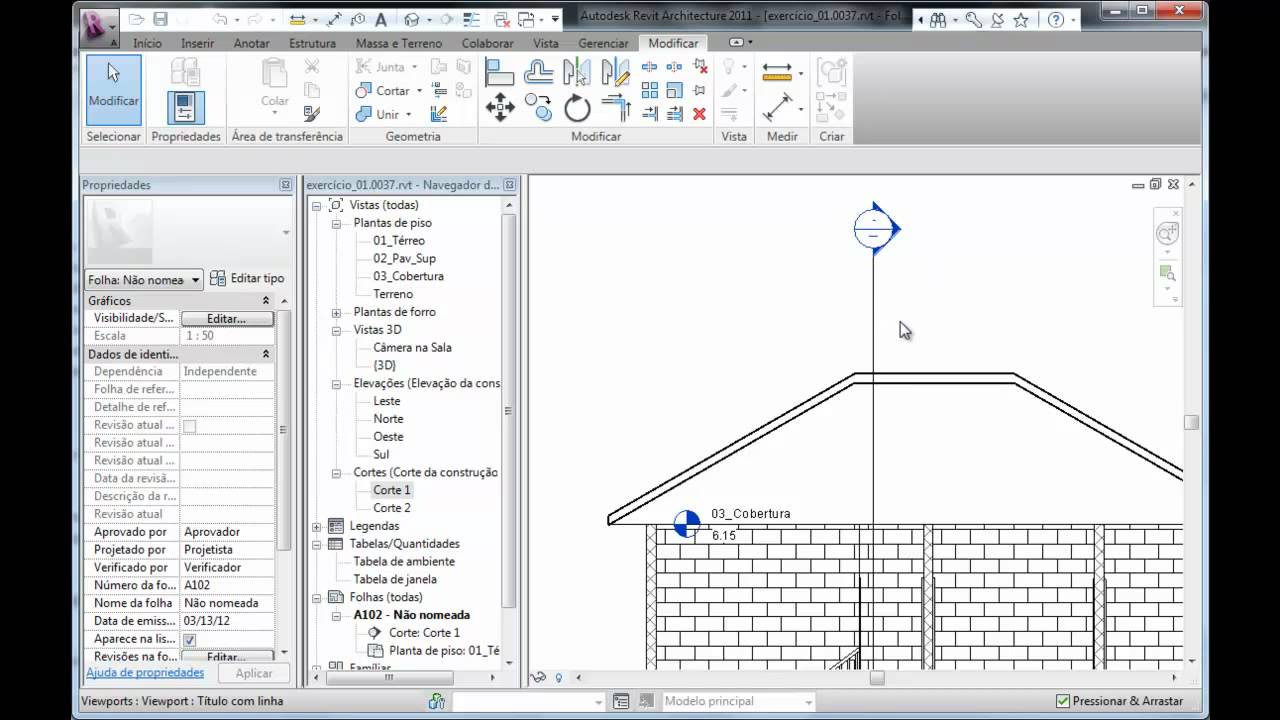Click the Default 3D view house icon

click(x=411, y=20)
